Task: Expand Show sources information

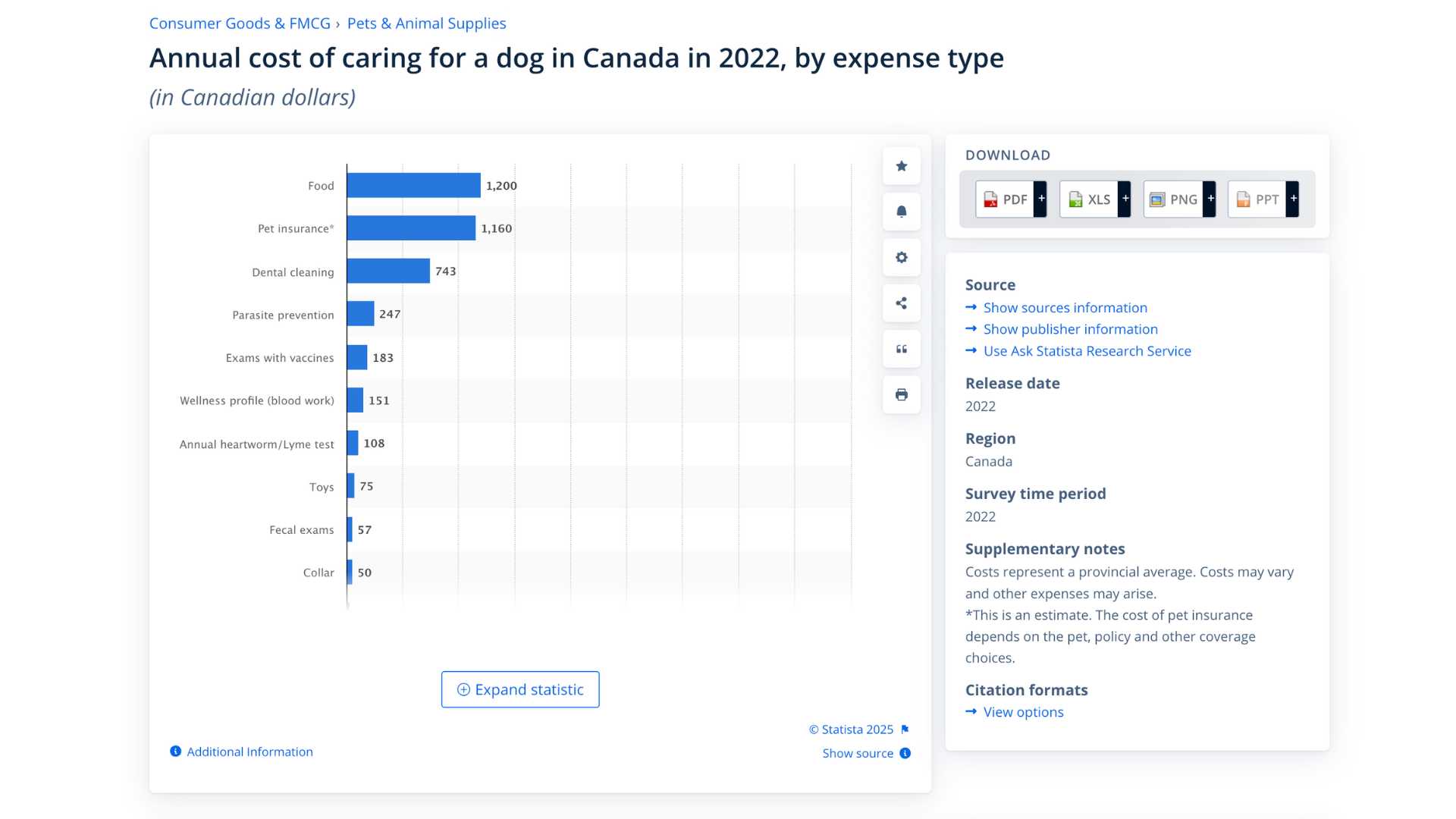Action: (1065, 308)
